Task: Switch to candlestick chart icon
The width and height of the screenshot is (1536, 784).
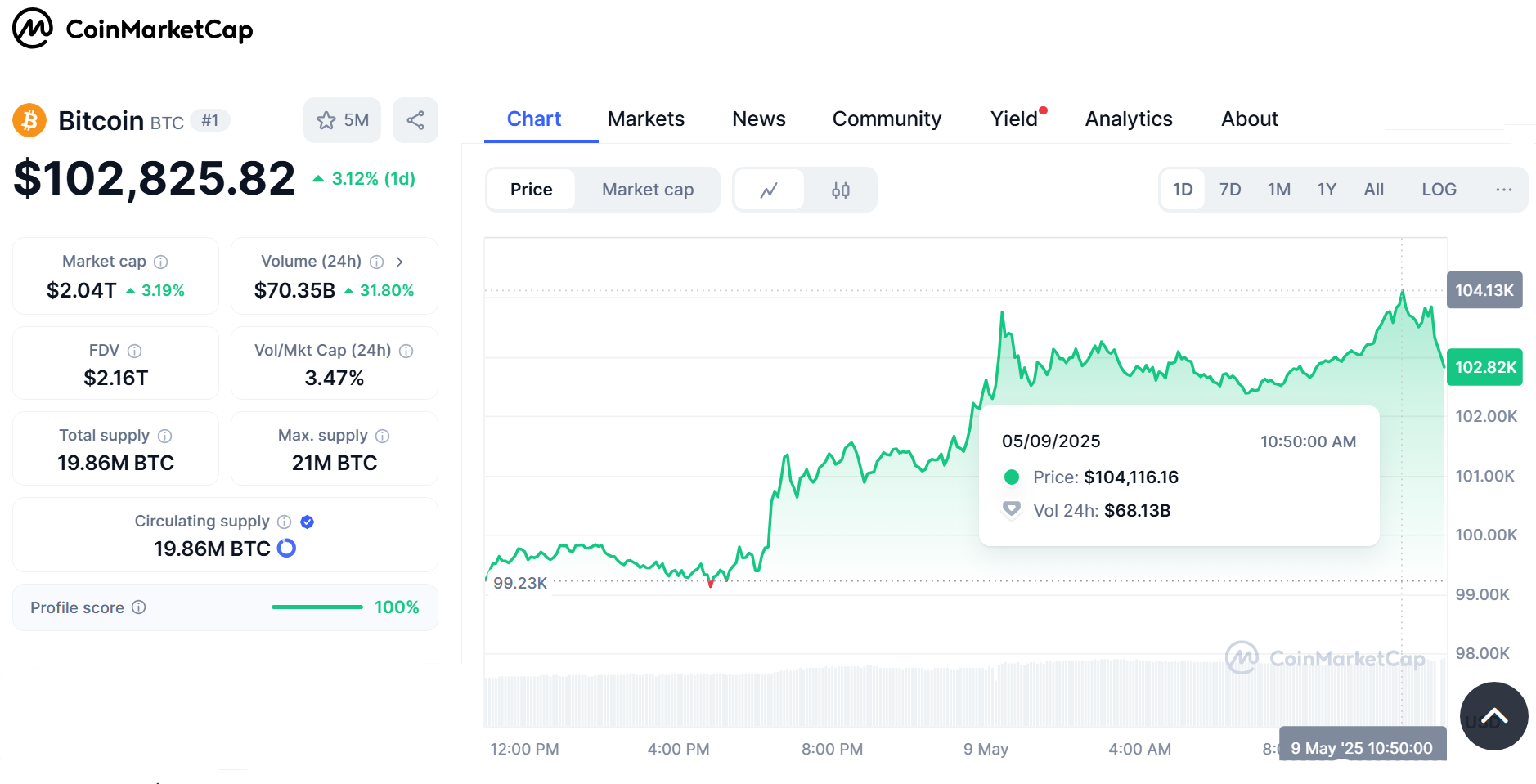Action: coord(841,190)
